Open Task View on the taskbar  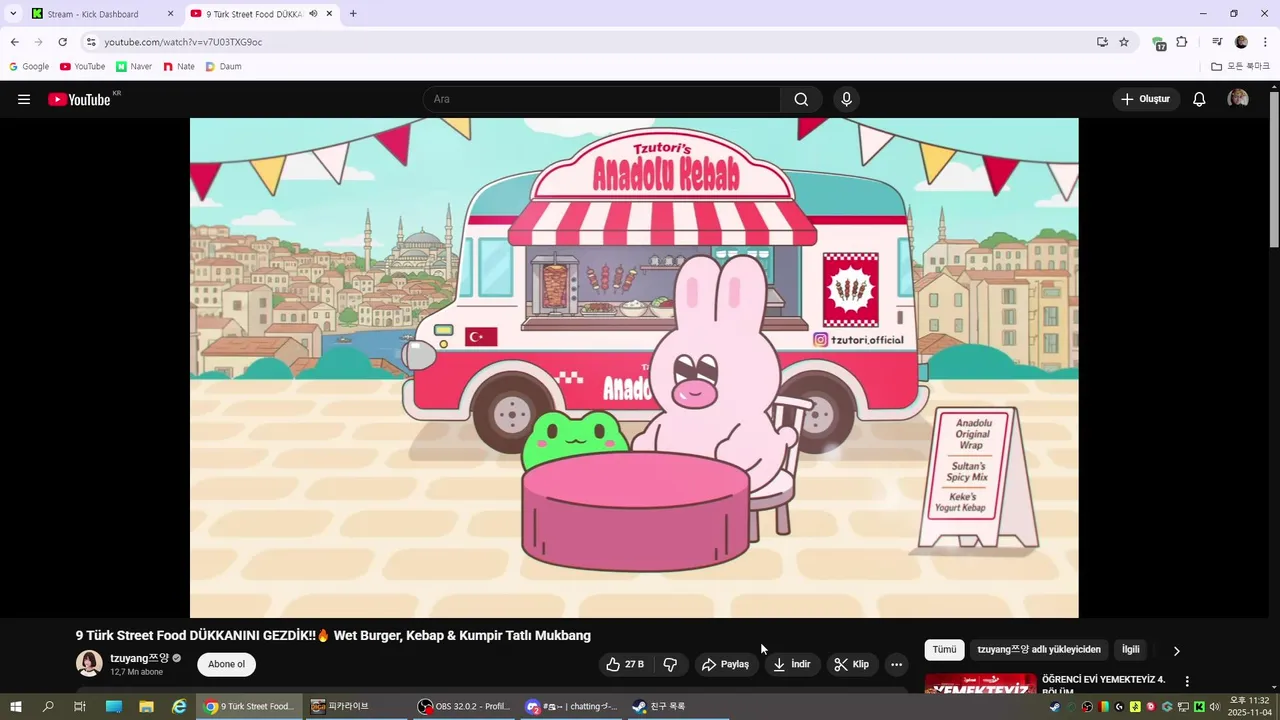80,706
